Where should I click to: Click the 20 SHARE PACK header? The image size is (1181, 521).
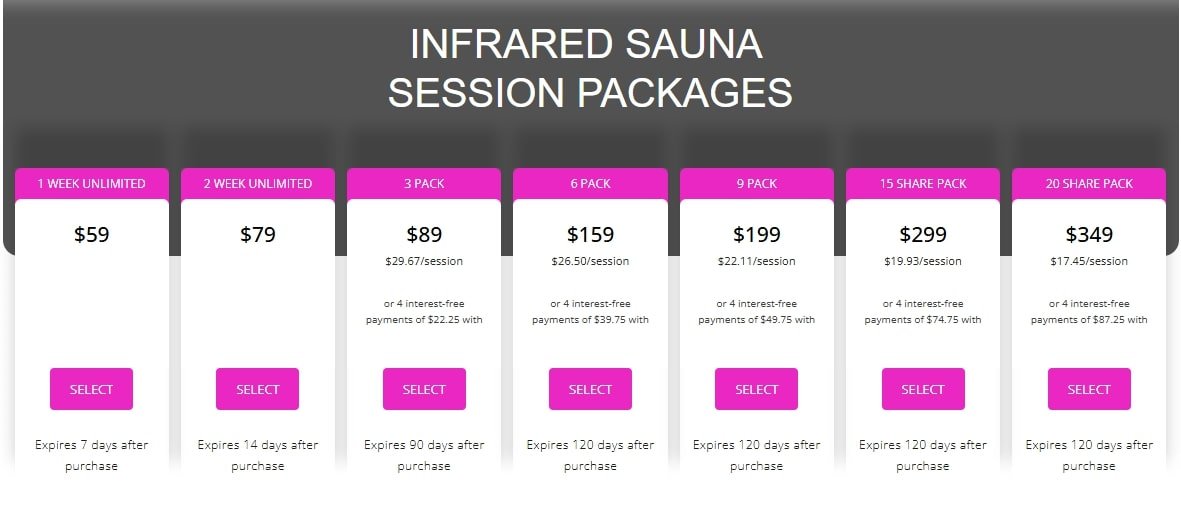coord(1089,184)
